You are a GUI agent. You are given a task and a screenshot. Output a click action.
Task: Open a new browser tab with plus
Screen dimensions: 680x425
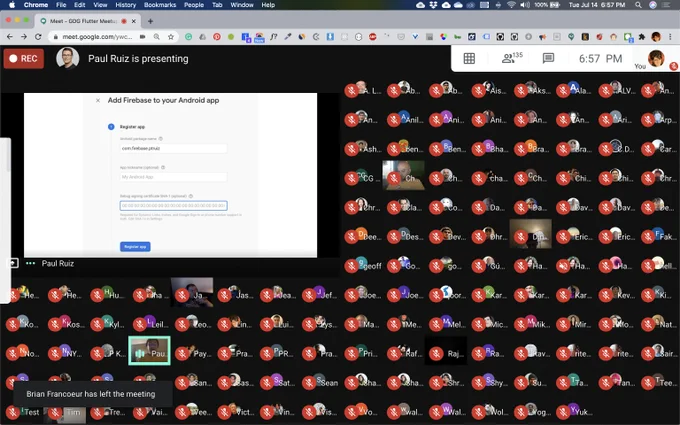click(x=150, y=21)
